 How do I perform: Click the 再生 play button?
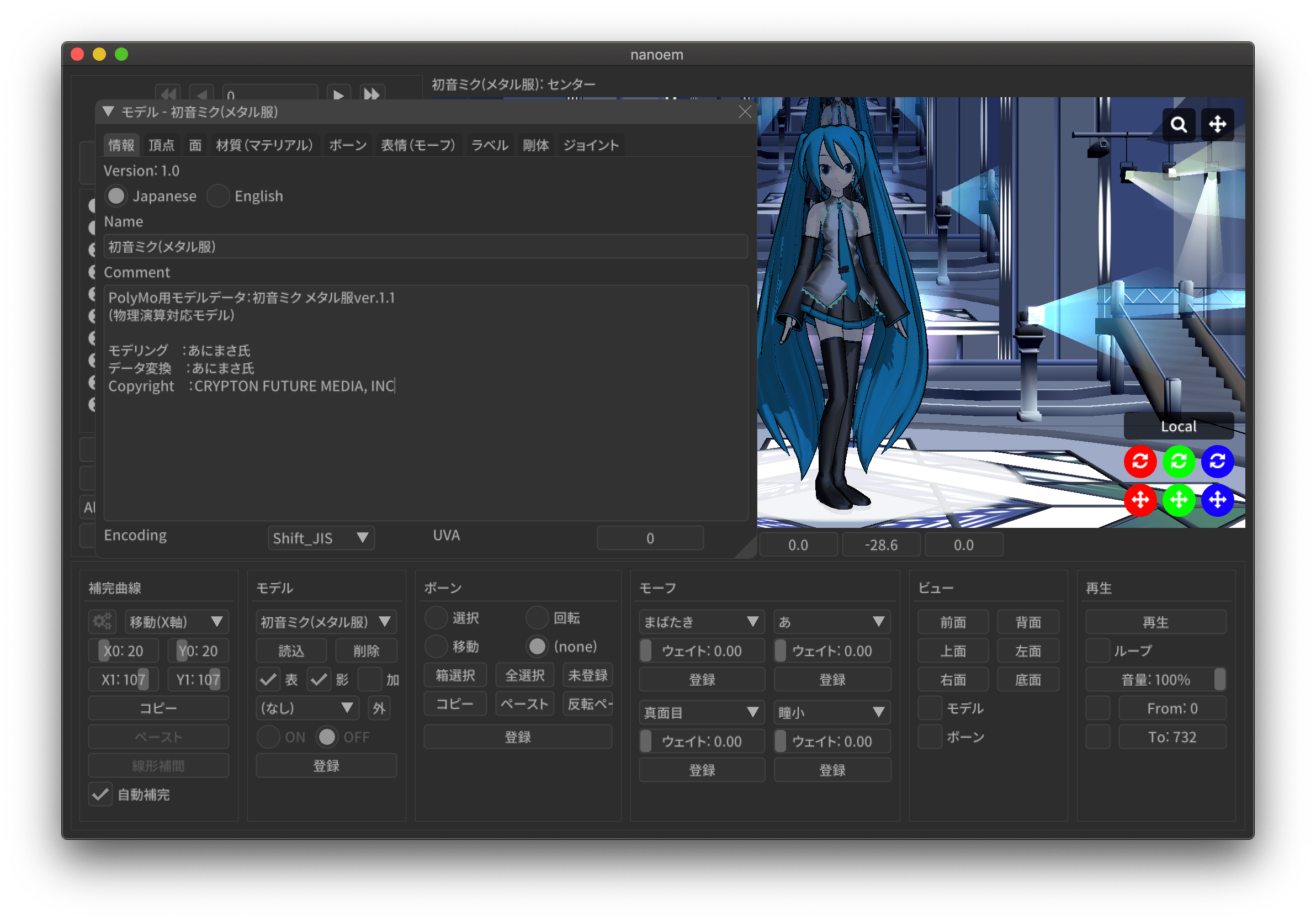(x=1155, y=622)
